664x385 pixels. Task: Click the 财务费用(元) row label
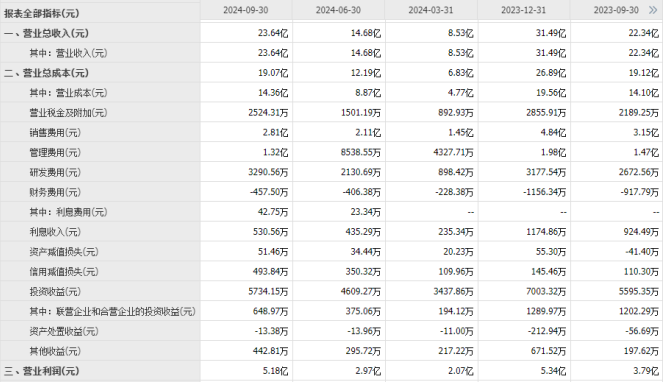[x=55, y=193]
